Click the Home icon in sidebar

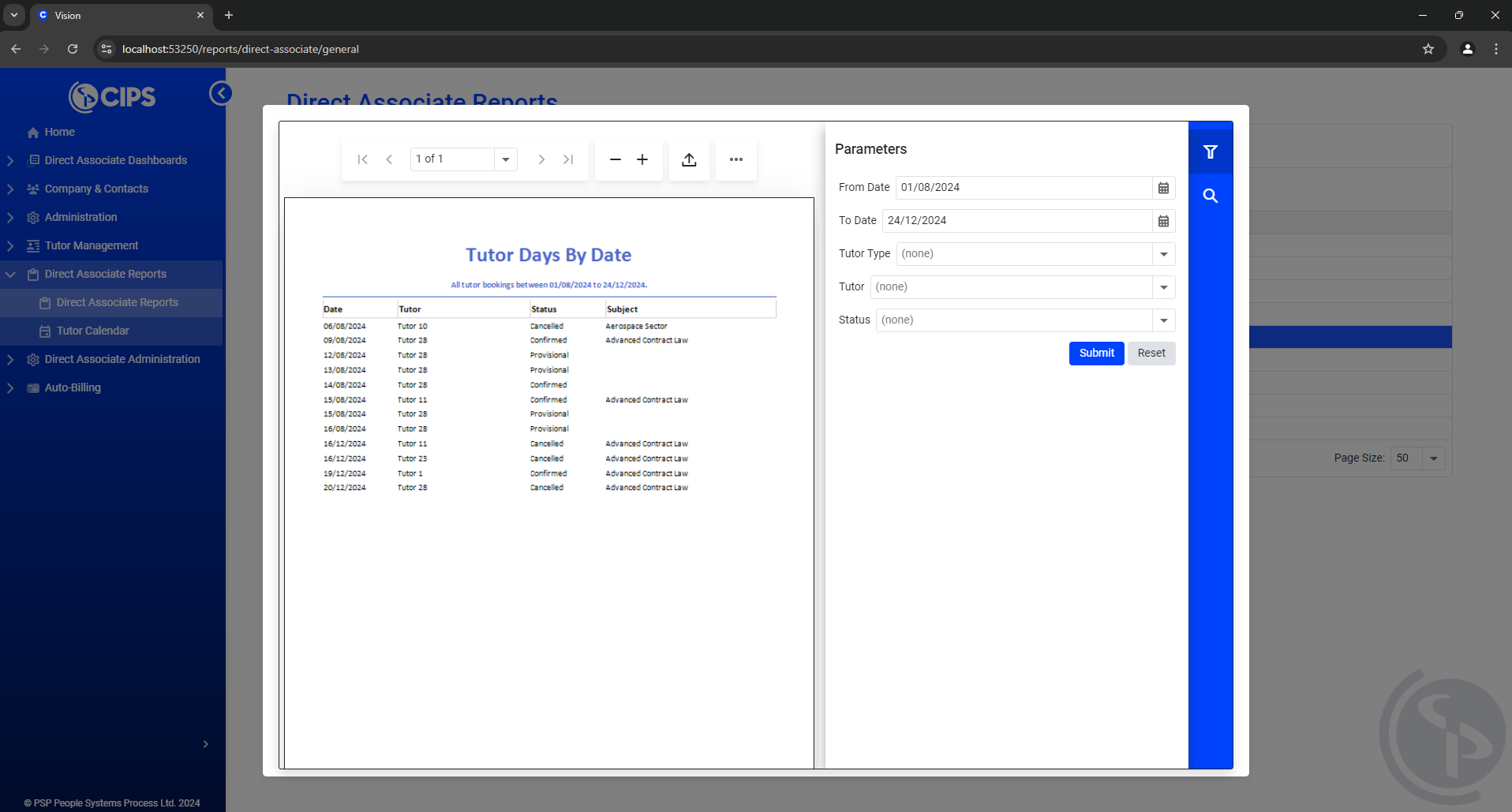tap(33, 133)
